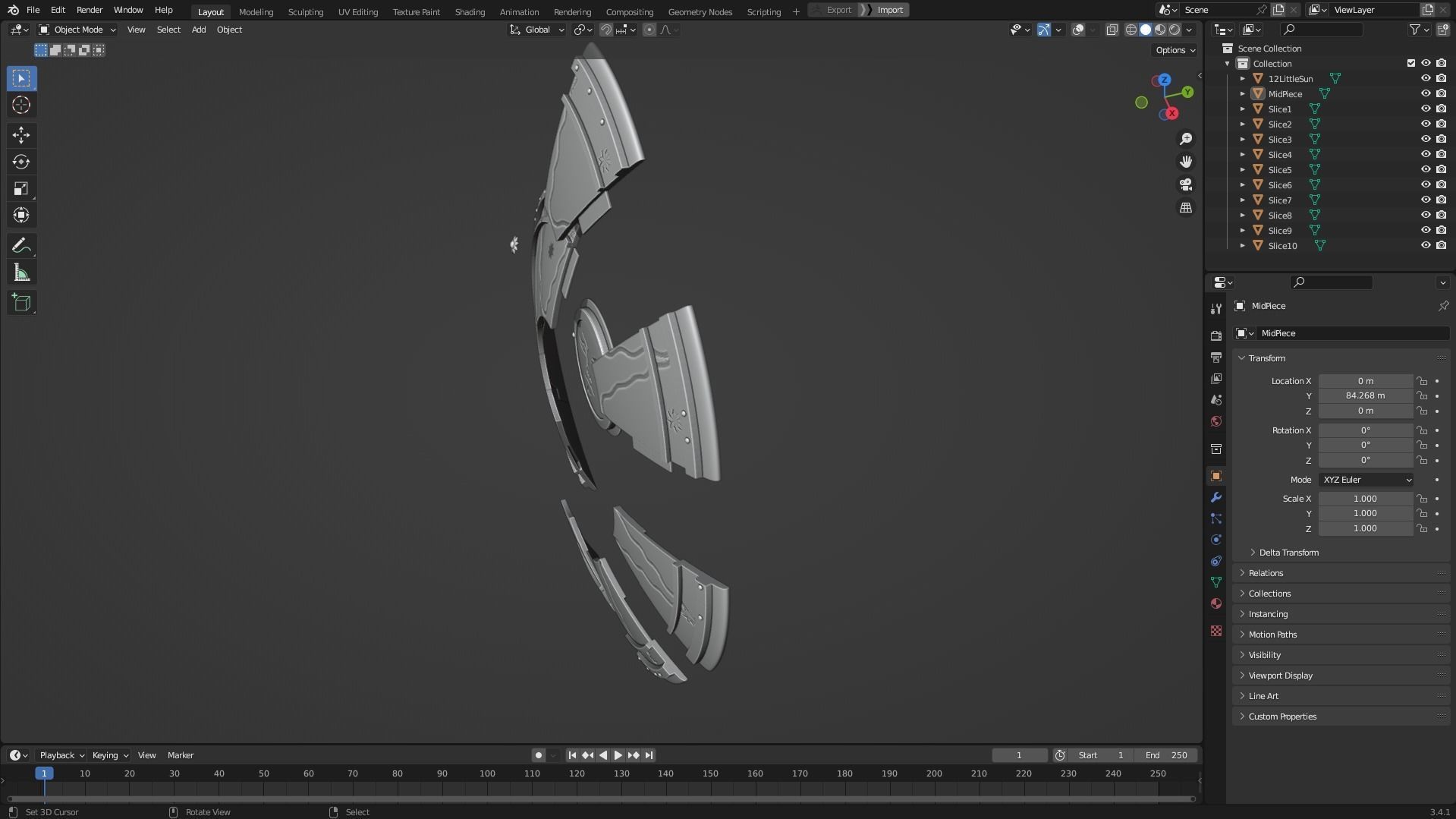
Task: Uncheck the Collection exclude checkbox
Action: (1411, 64)
